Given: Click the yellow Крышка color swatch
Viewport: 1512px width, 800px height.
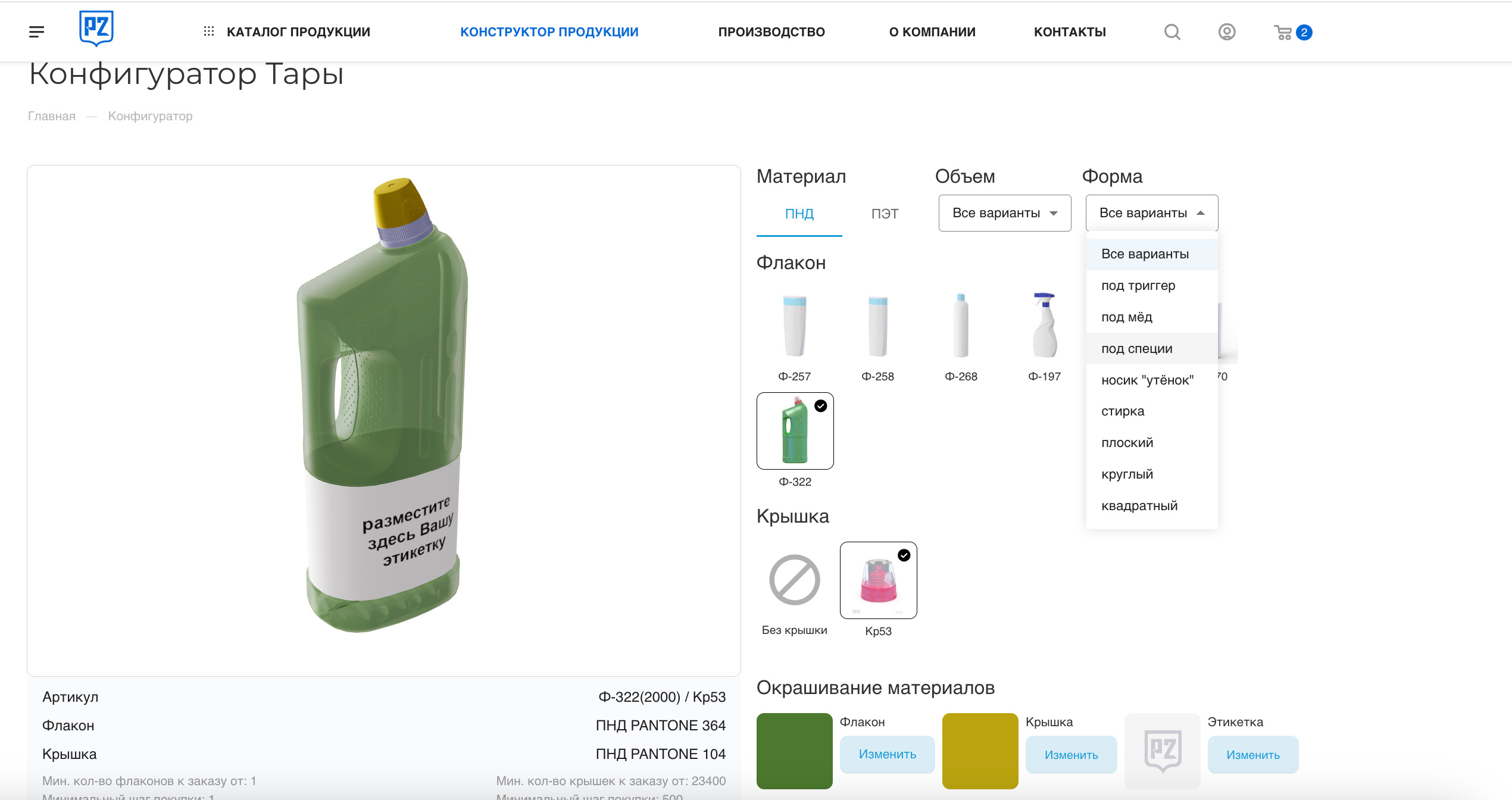Looking at the screenshot, I should click(980, 751).
